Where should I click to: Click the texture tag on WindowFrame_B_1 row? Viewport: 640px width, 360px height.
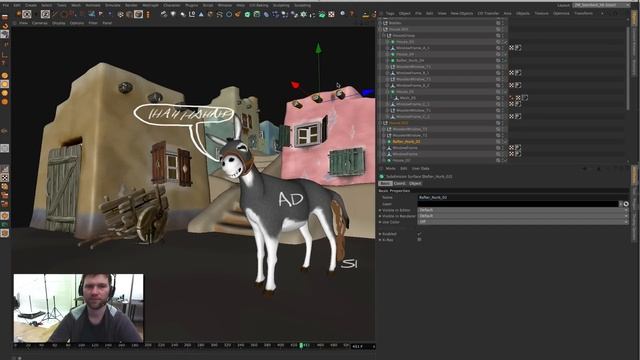point(518,73)
